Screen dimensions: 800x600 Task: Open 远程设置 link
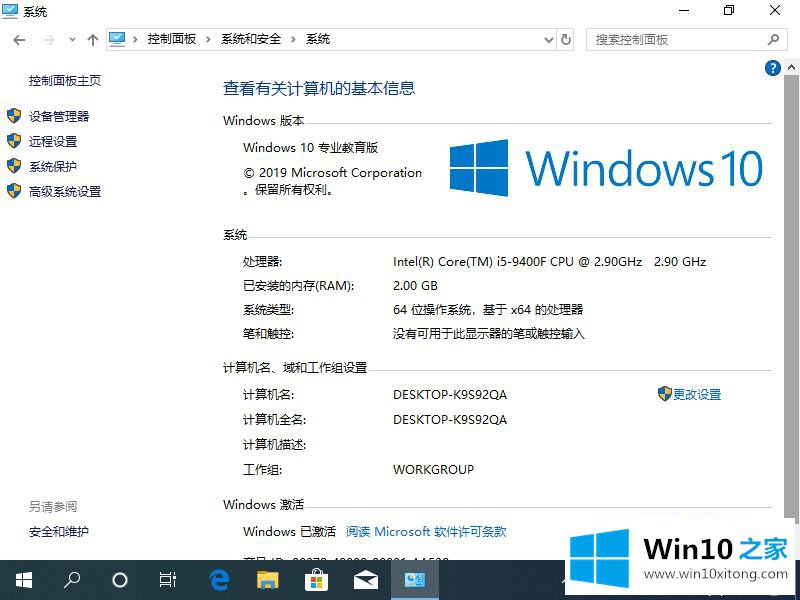click(53, 141)
